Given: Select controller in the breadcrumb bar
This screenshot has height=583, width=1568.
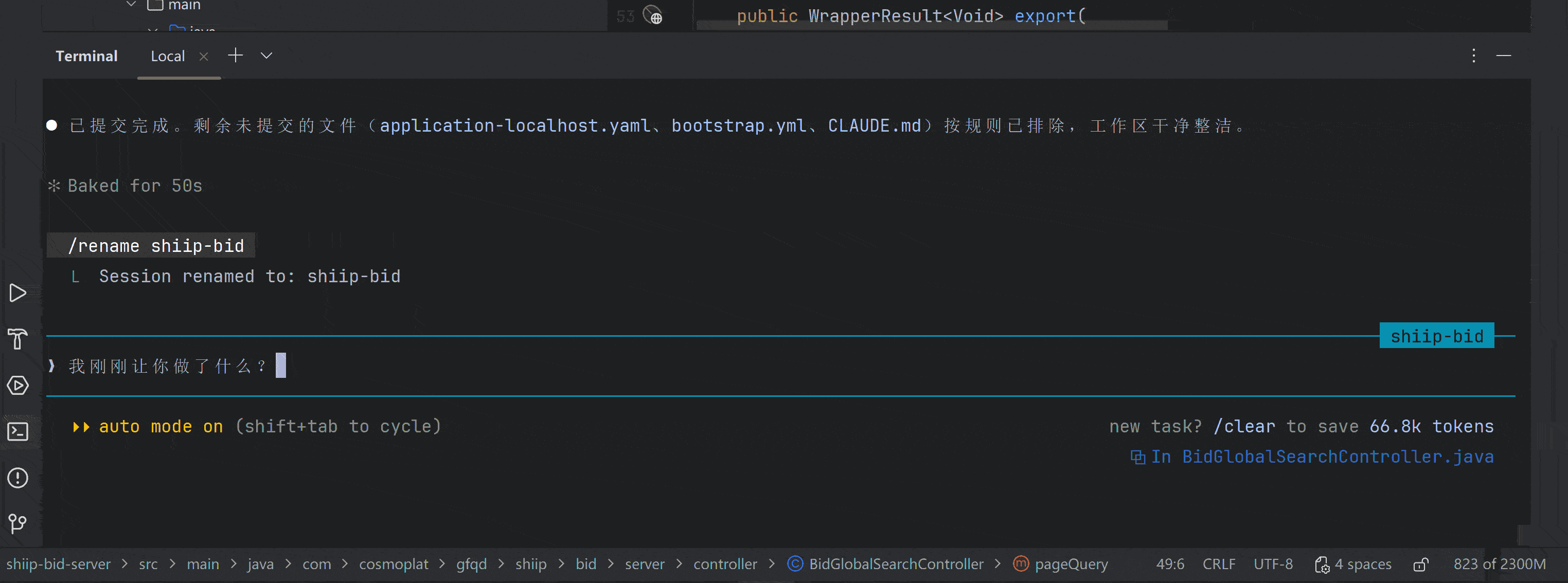Looking at the screenshot, I should 725,564.
